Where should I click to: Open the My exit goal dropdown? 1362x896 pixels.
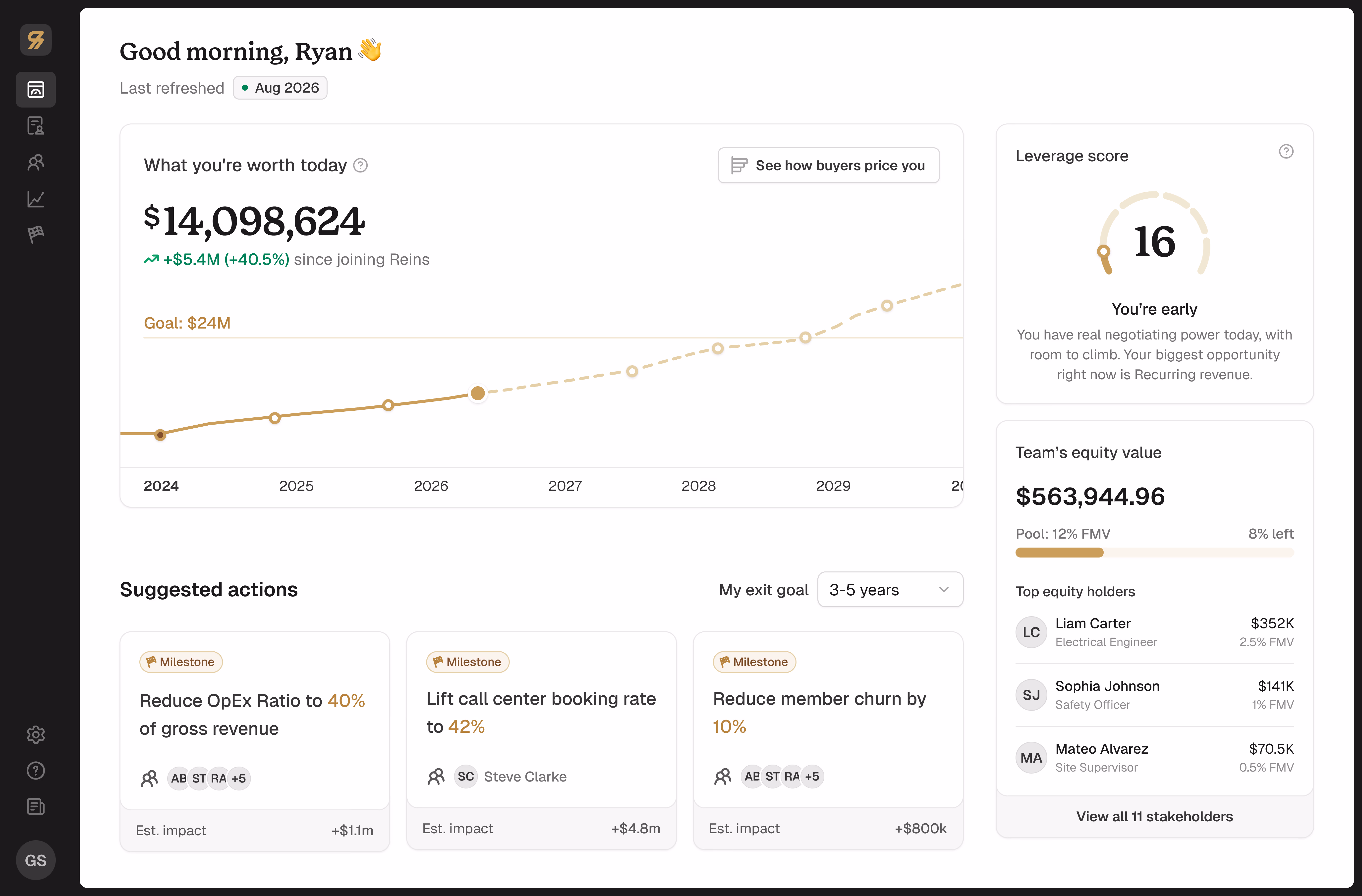pyautogui.click(x=890, y=589)
